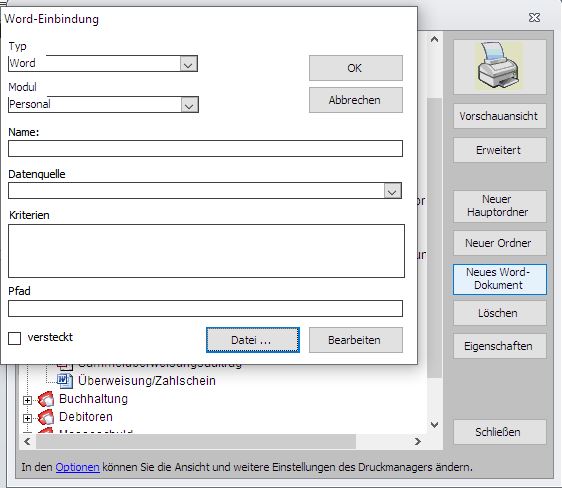Confirm the dialog with OK
Viewport: 562px width, 488px height.
coord(356,68)
